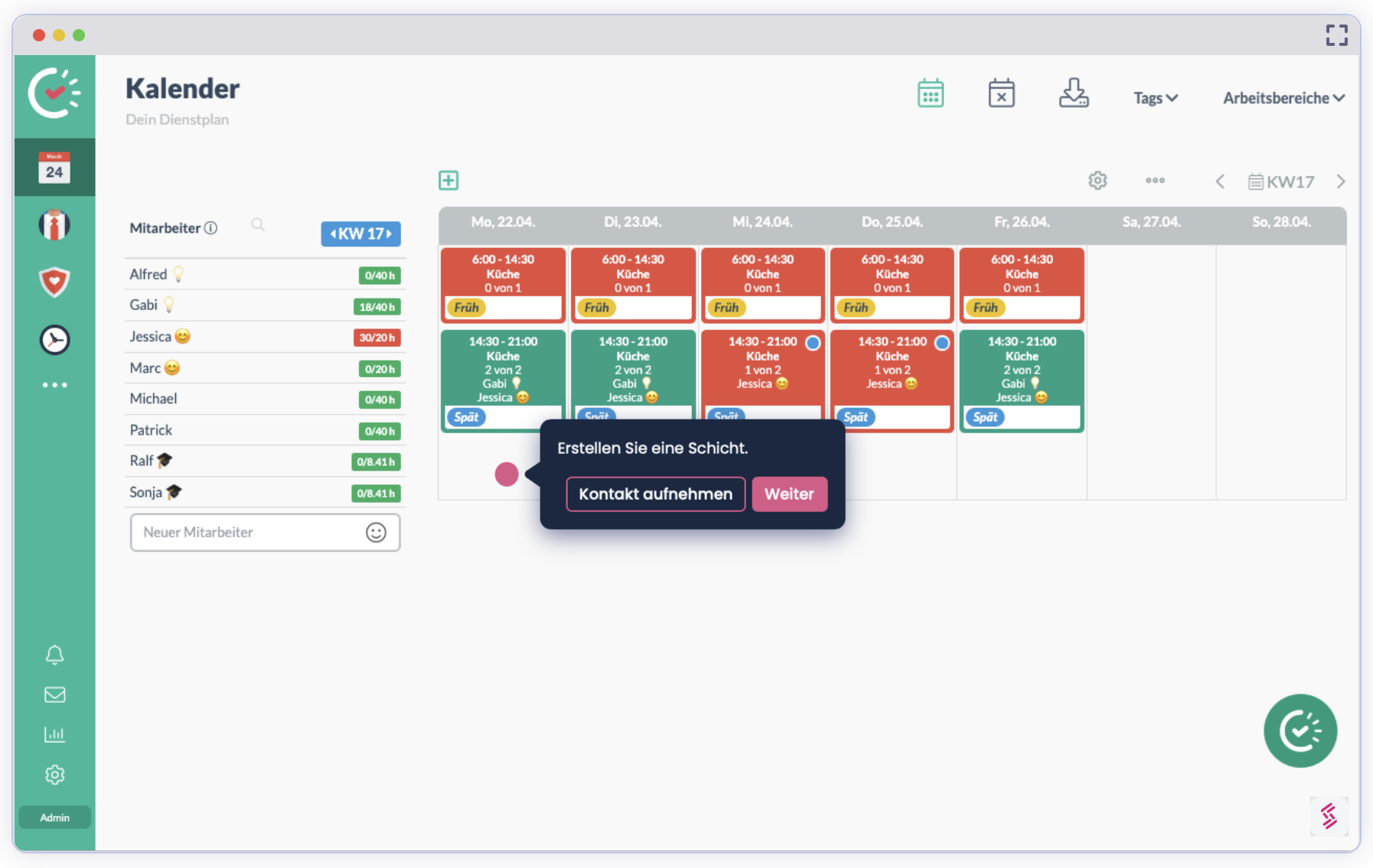The height and width of the screenshot is (868, 1373).
Task: Open the messages envelope icon
Action: coord(54,695)
